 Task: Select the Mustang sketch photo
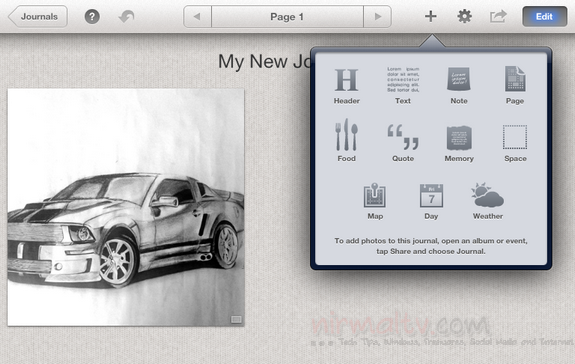pos(126,207)
